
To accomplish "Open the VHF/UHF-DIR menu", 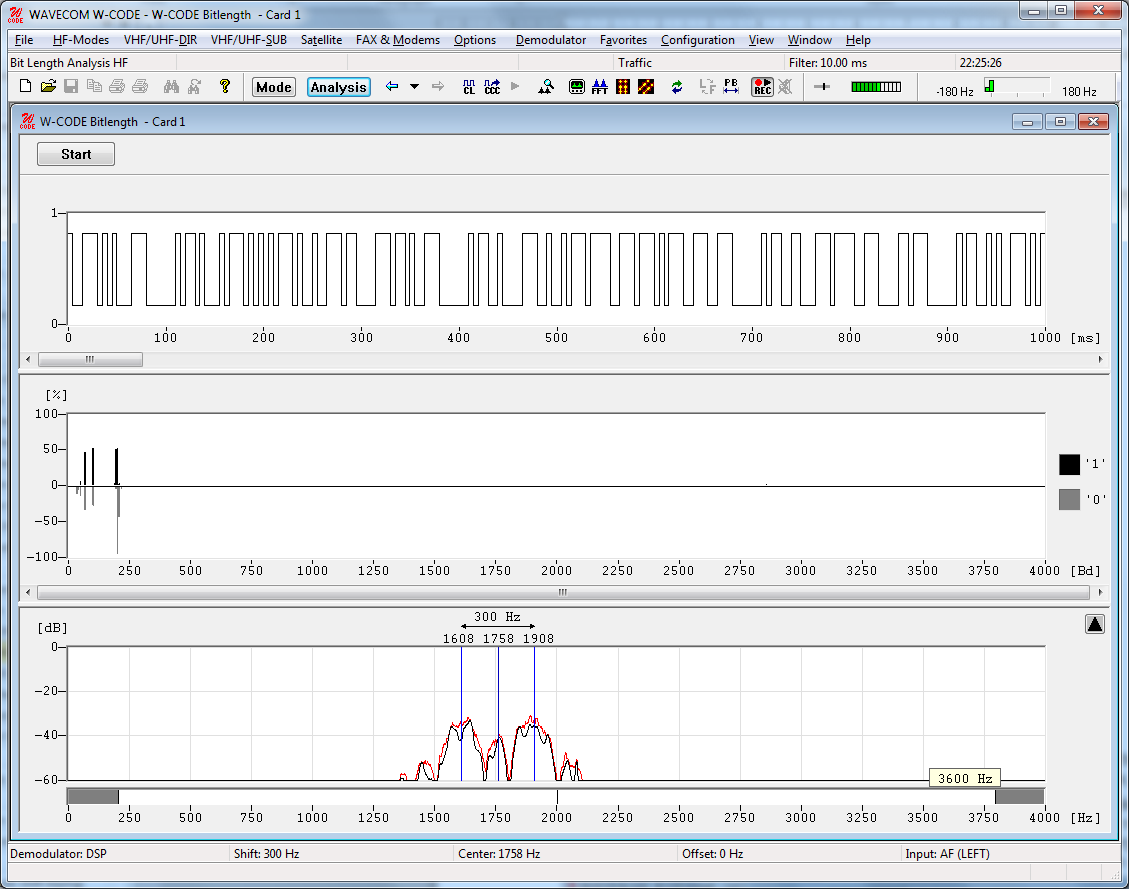I will 161,40.
